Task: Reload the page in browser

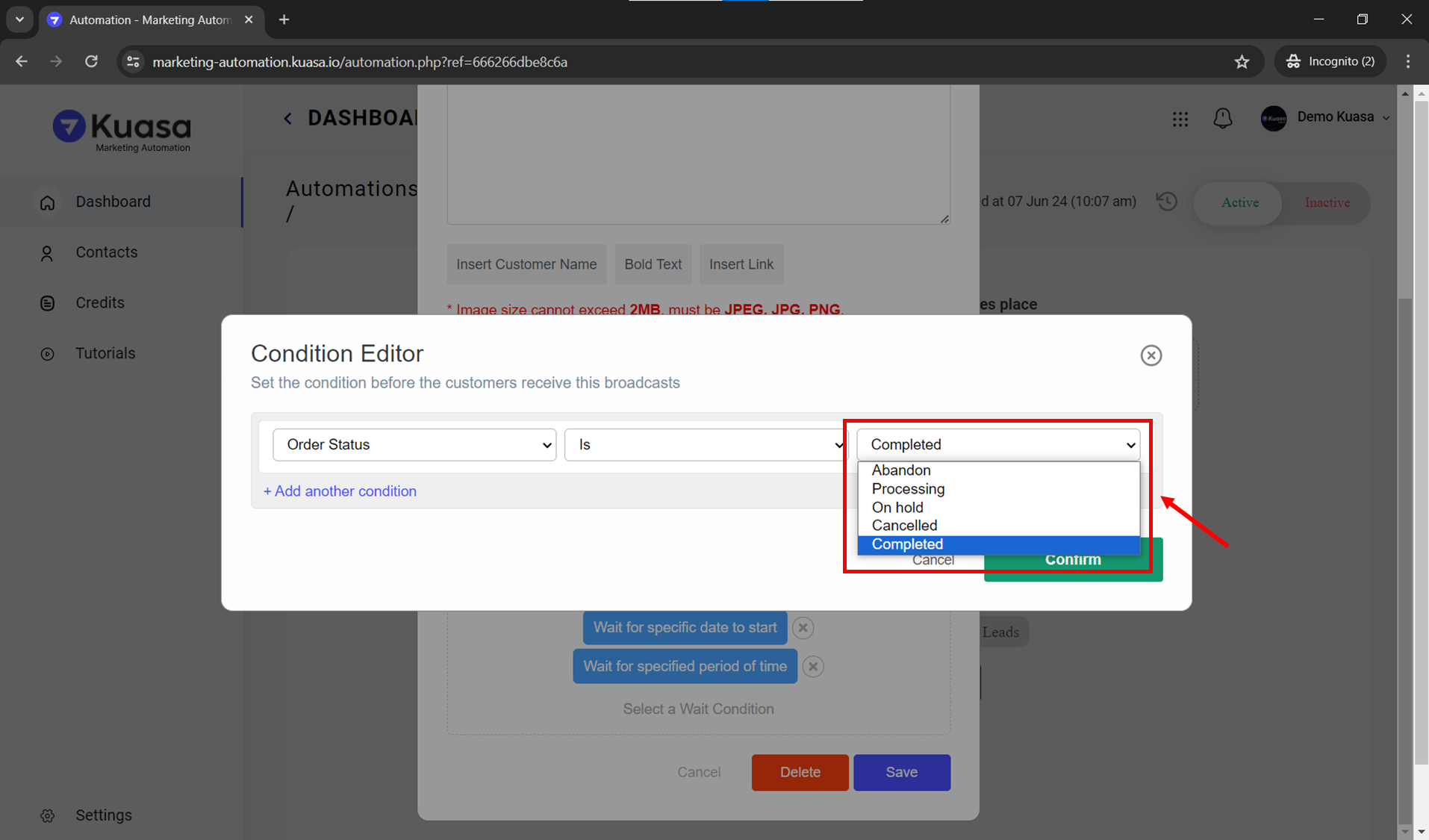Action: point(91,62)
